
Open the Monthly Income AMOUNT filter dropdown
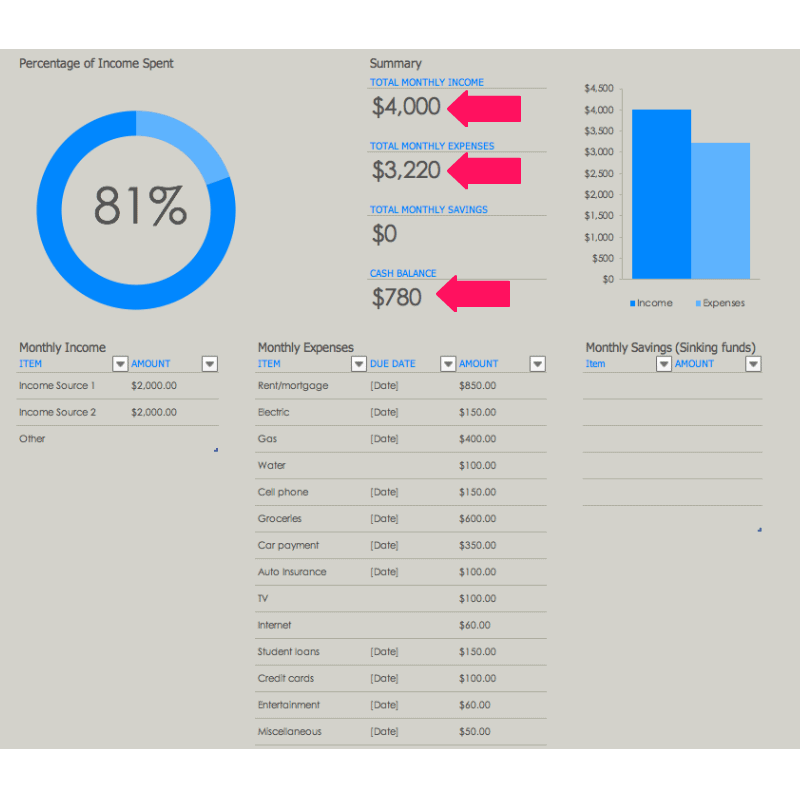(210, 364)
